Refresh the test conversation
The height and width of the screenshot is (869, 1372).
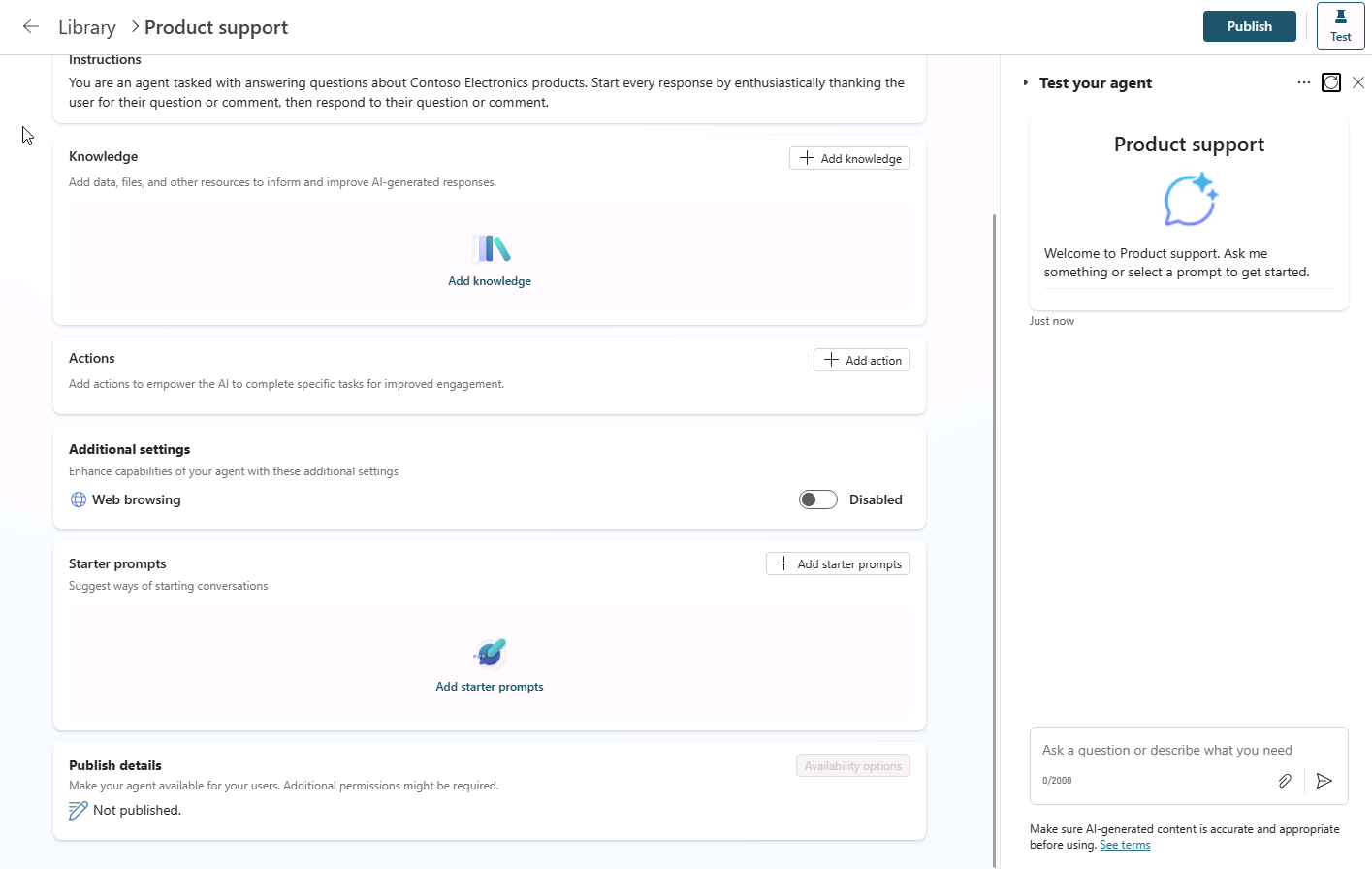1331,82
